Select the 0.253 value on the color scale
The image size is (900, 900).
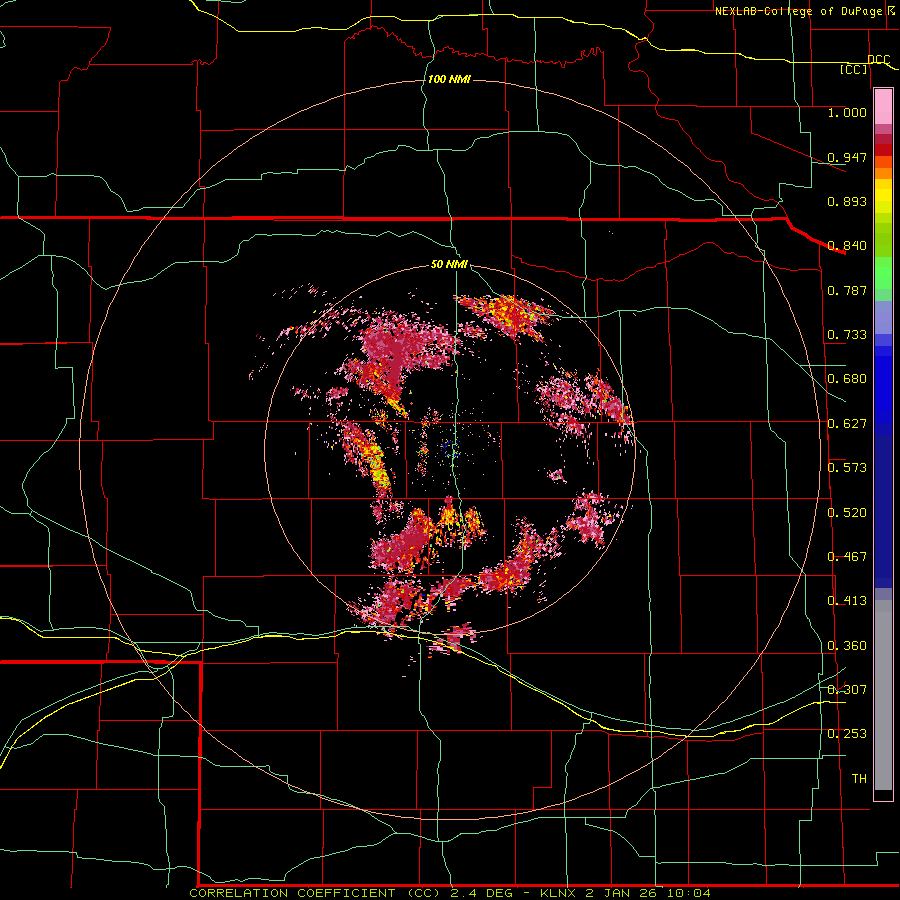(x=847, y=734)
